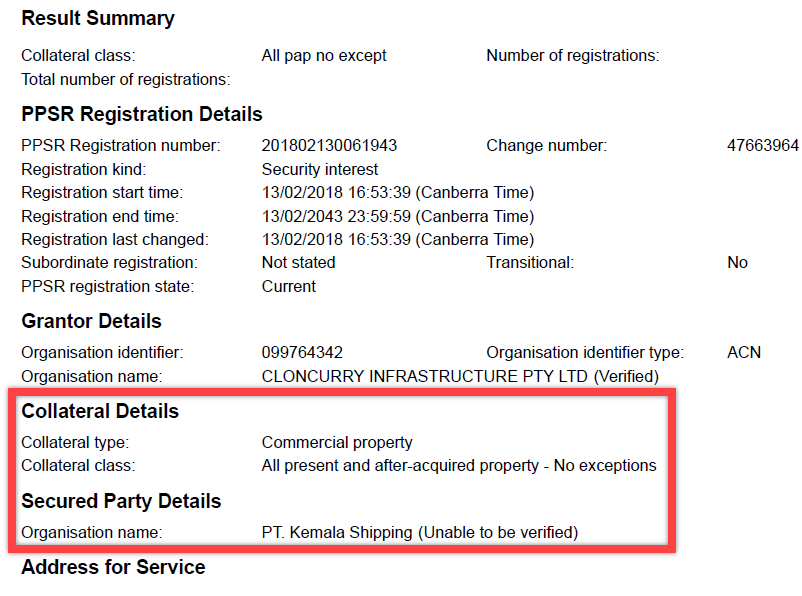
Task: Click the Transitional No value
Action: 738,262
